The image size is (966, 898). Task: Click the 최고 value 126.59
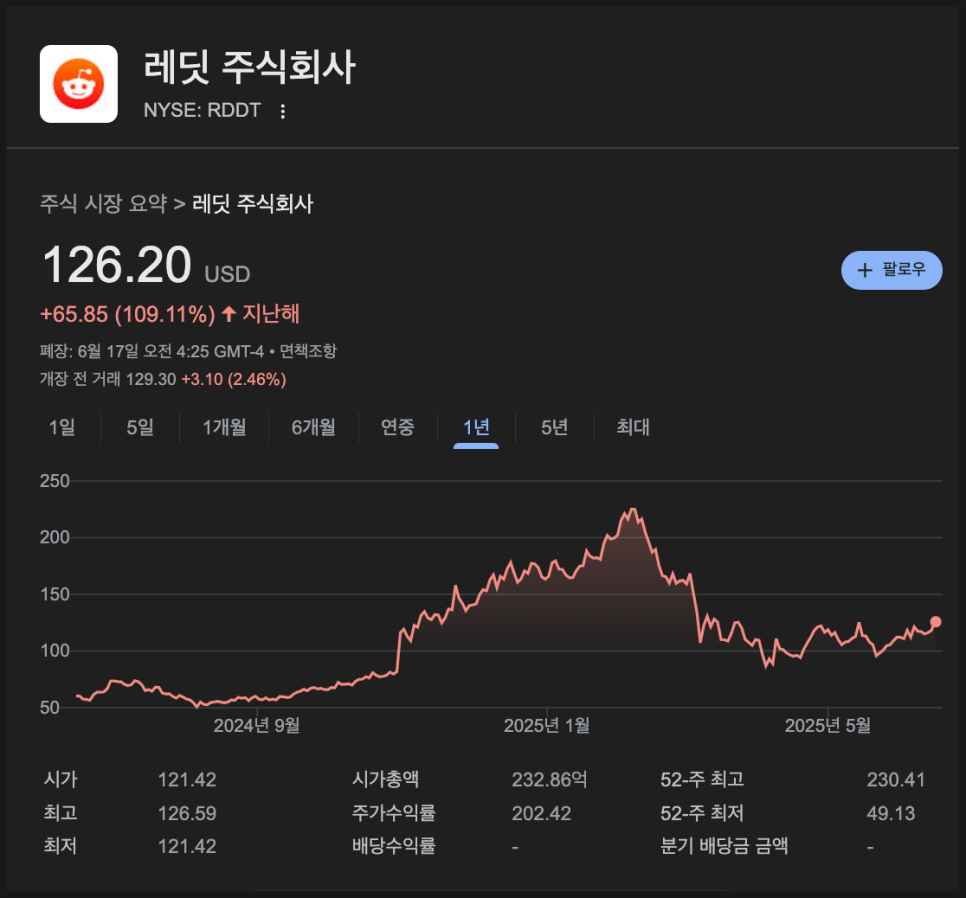[x=187, y=813]
